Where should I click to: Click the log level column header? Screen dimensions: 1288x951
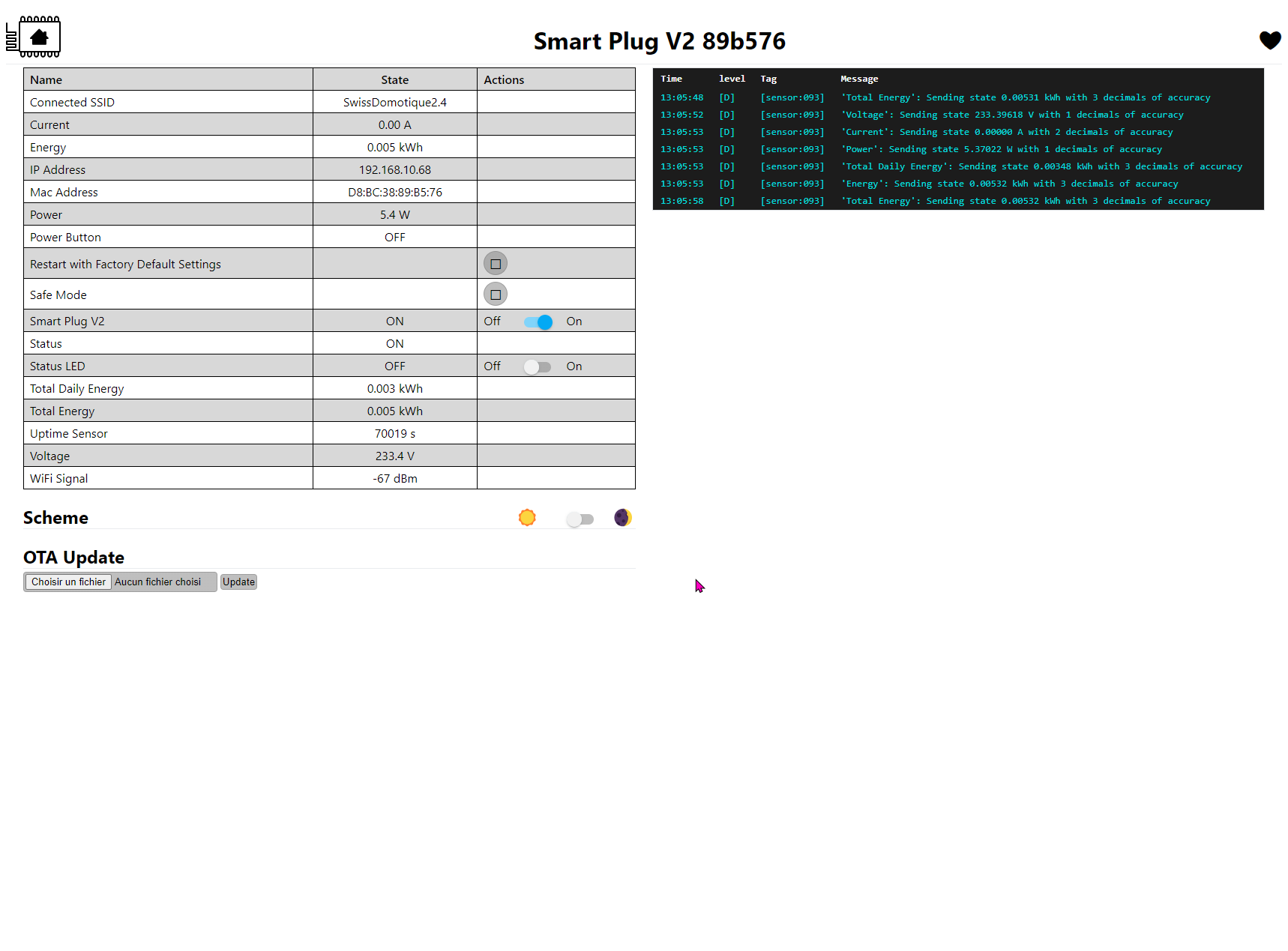(x=732, y=79)
